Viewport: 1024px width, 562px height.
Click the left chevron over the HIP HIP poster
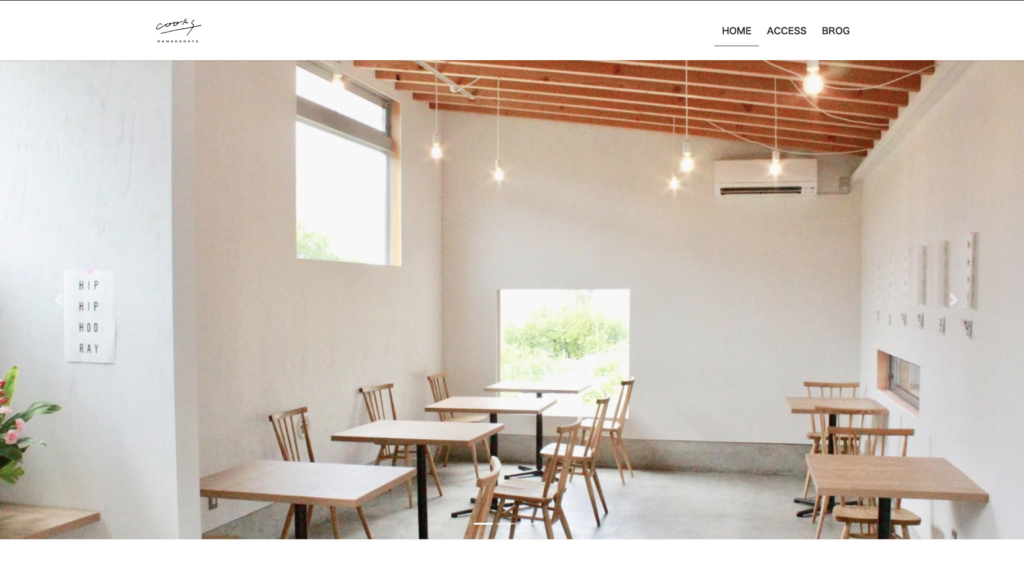[x=59, y=300]
